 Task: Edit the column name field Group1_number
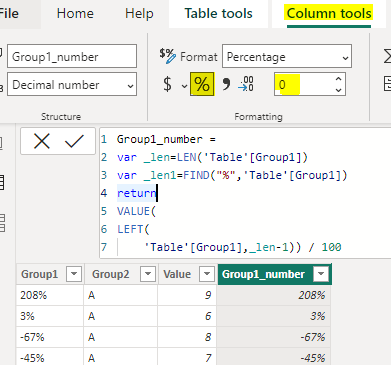(x=72, y=56)
